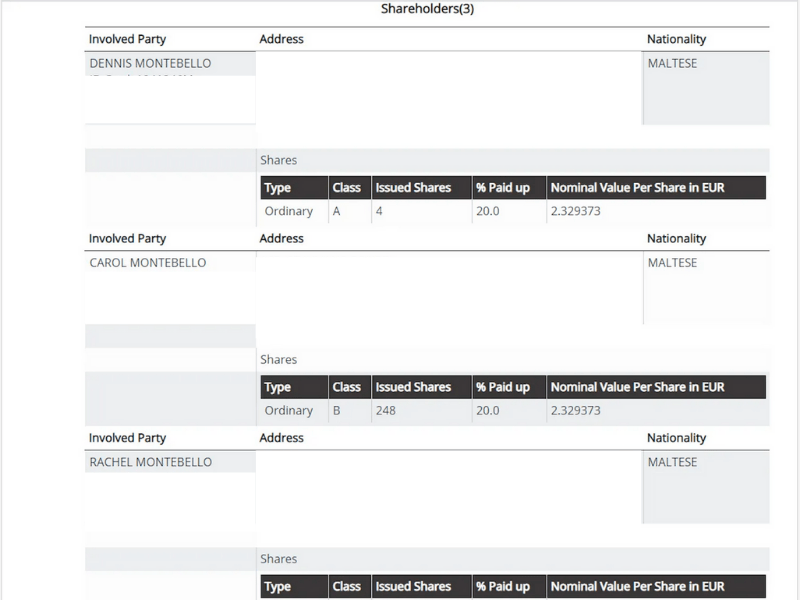Click the Nationality header above Rachel Montebello's row
800x600 pixels.
[x=676, y=438]
